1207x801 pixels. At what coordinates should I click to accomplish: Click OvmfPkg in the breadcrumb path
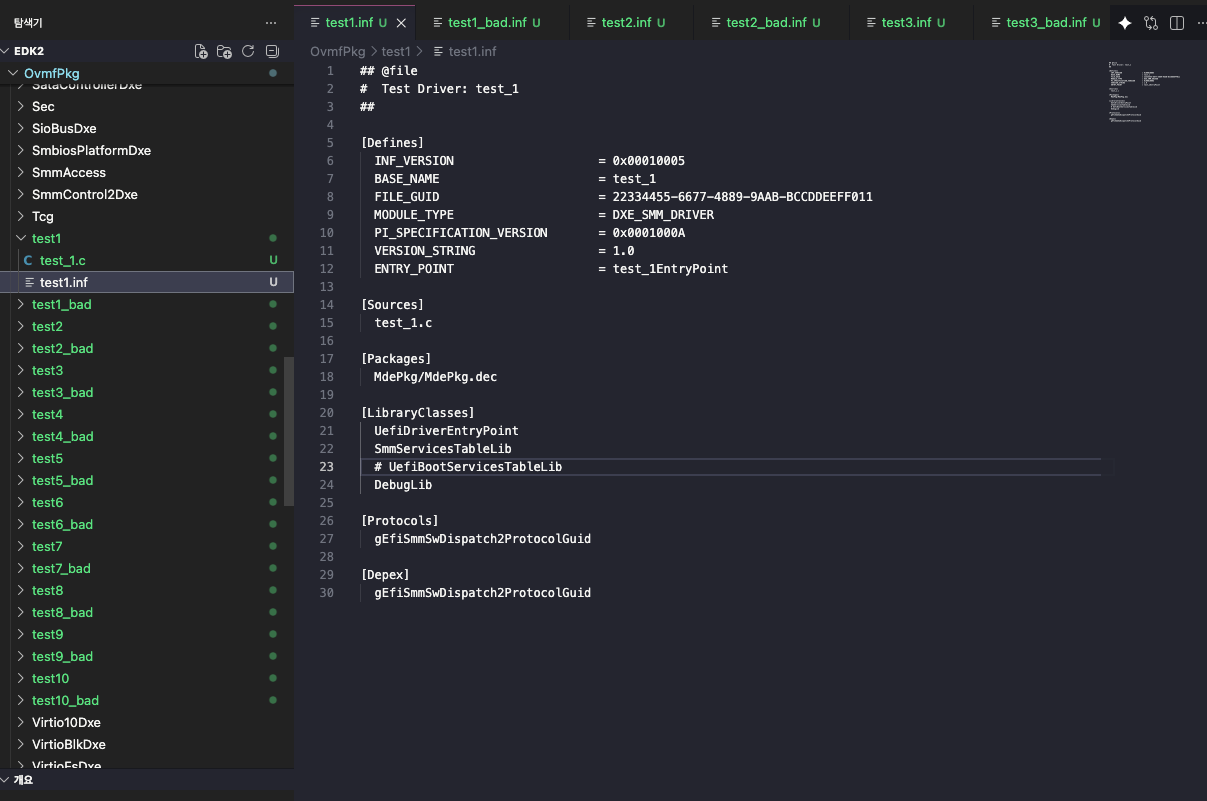pyautogui.click(x=337, y=51)
